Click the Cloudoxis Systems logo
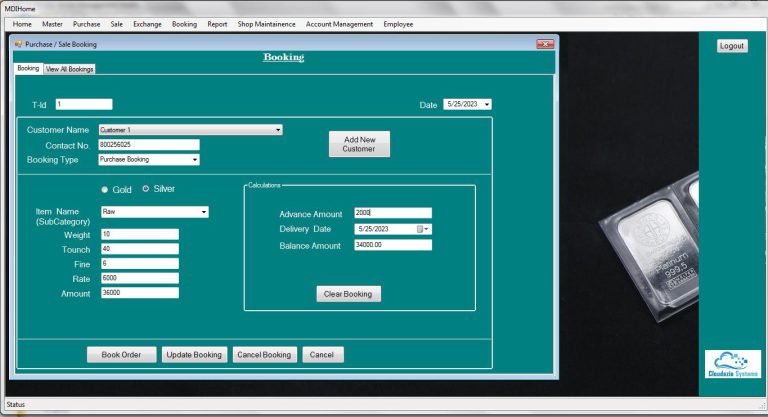Image resolution: width=768 pixels, height=417 pixels. pyautogui.click(x=732, y=364)
